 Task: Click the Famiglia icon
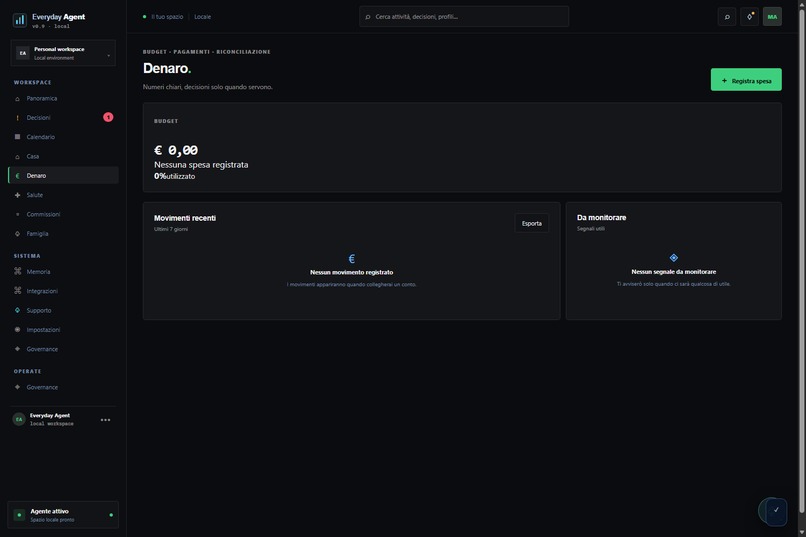tap(17, 233)
